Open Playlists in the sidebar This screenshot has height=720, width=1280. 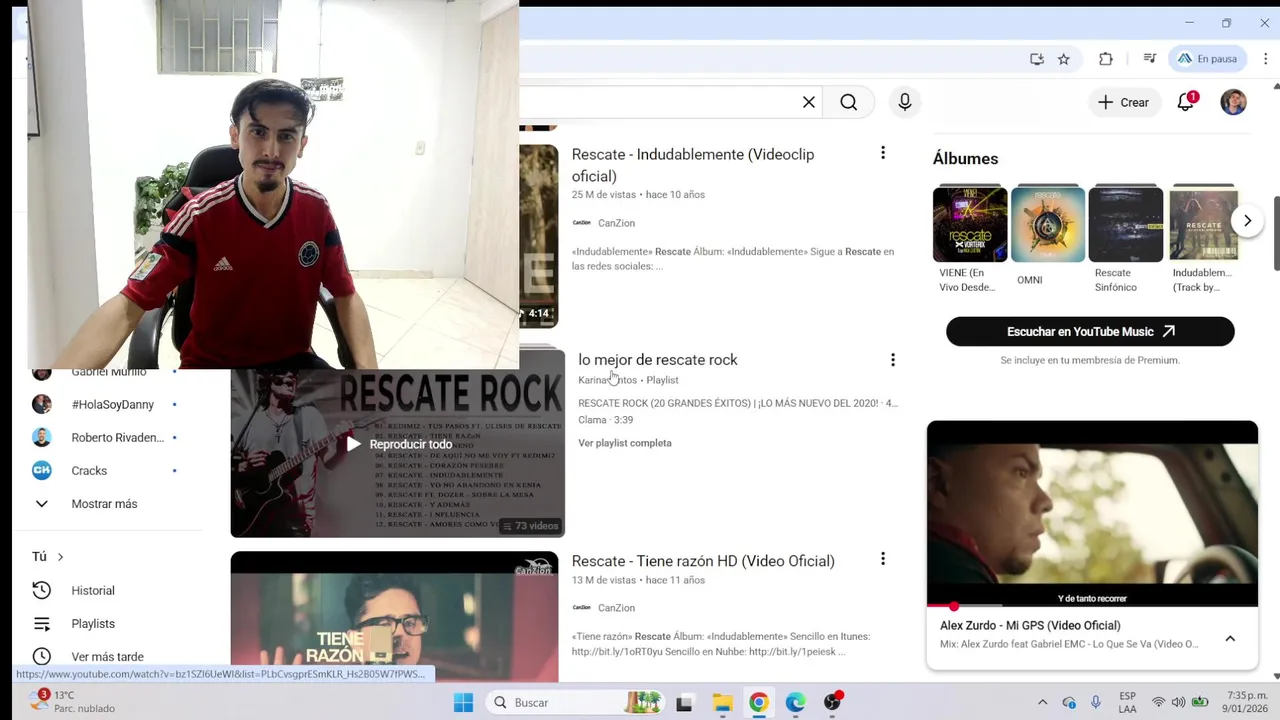(93, 624)
